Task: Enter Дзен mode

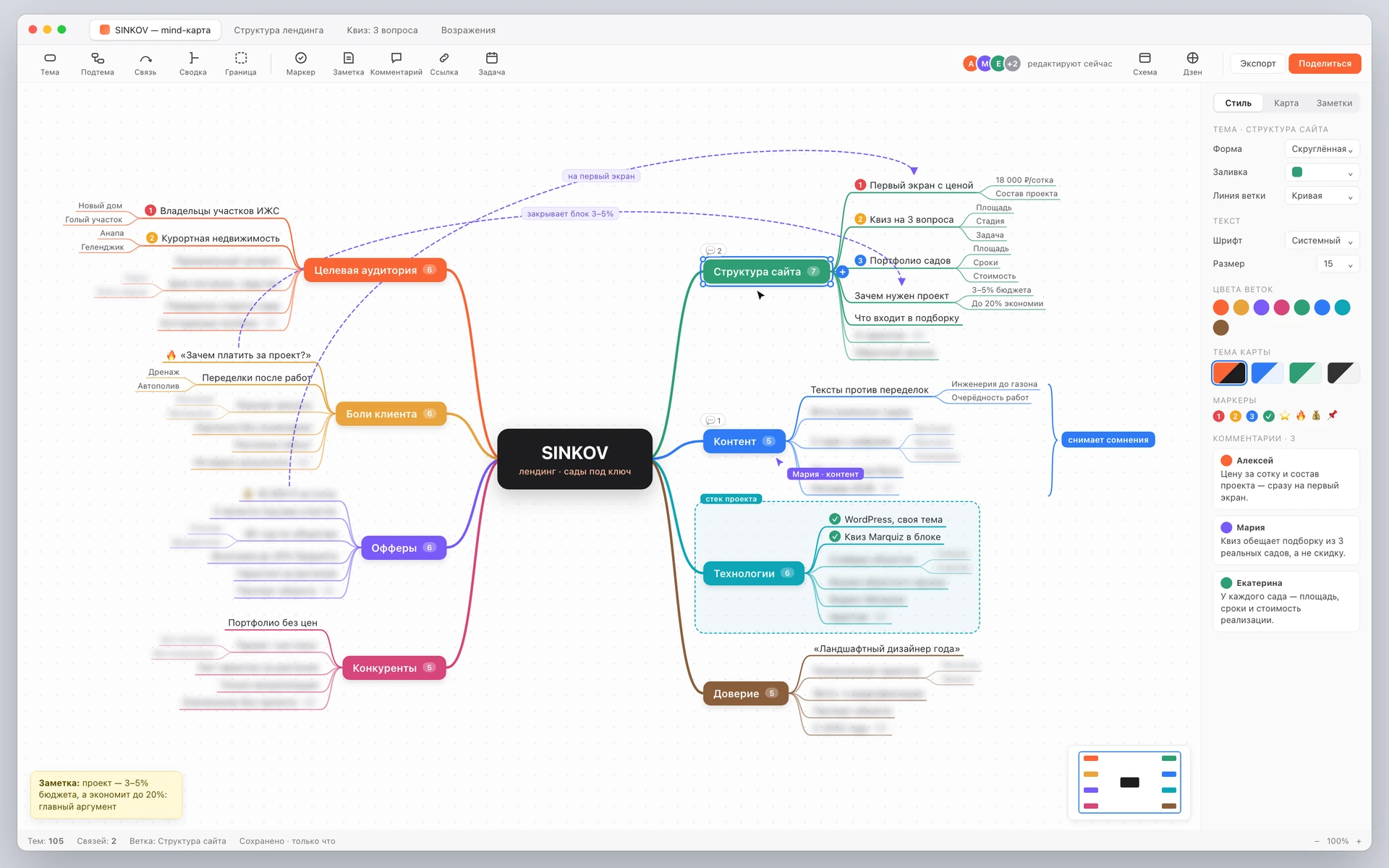Action: (x=1192, y=64)
